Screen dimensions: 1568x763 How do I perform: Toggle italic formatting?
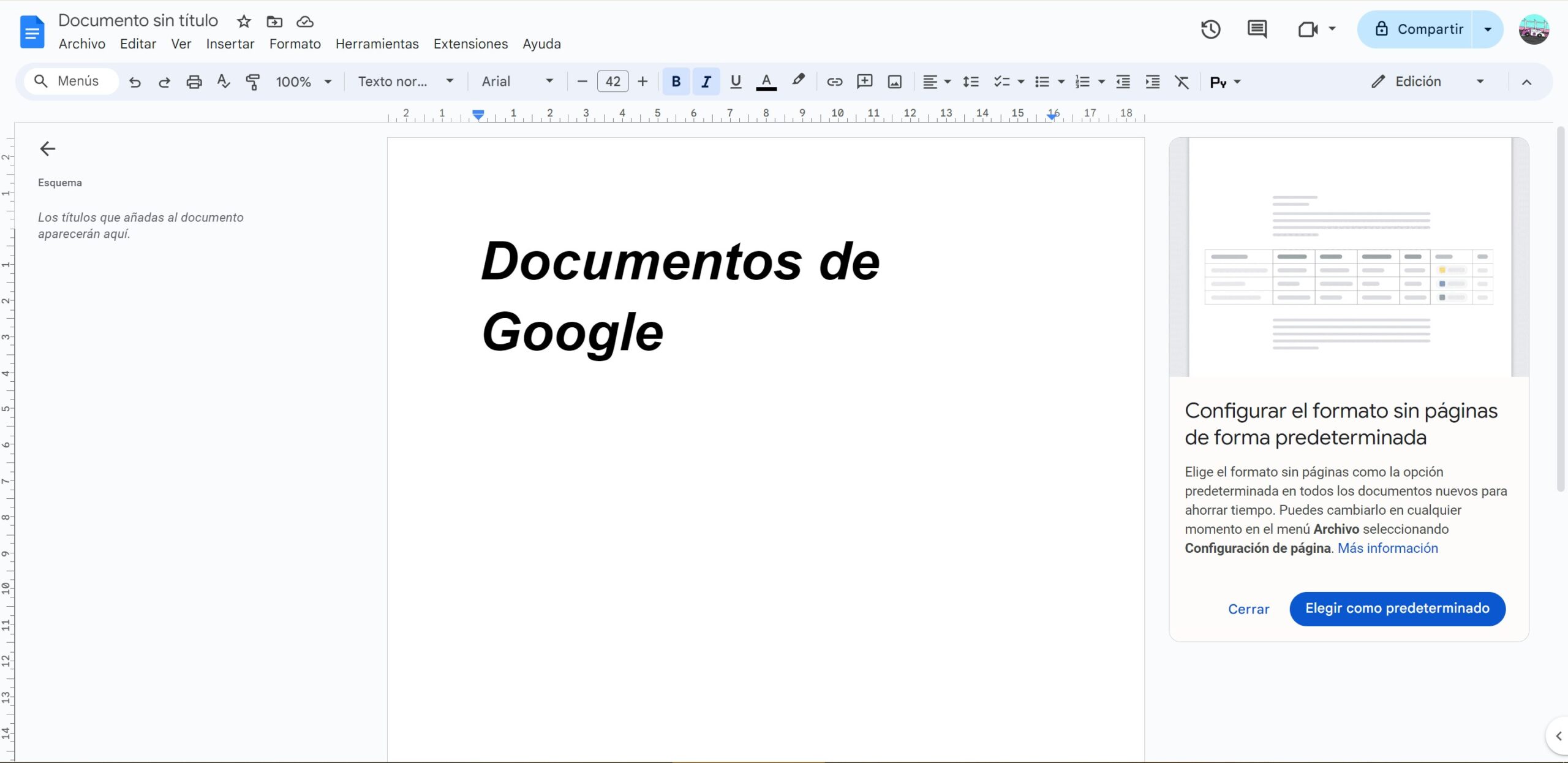pyautogui.click(x=706, y=82)
